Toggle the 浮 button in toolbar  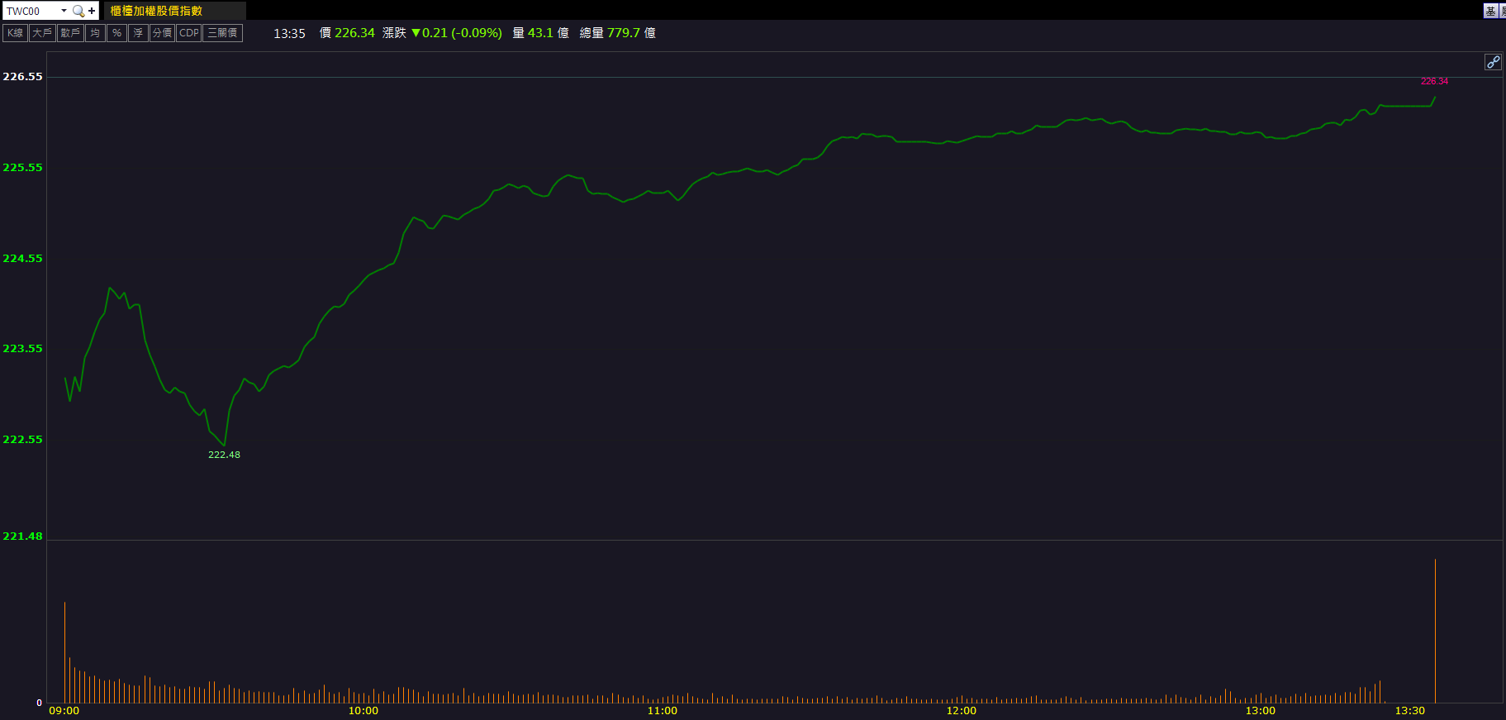coord(138,33)
